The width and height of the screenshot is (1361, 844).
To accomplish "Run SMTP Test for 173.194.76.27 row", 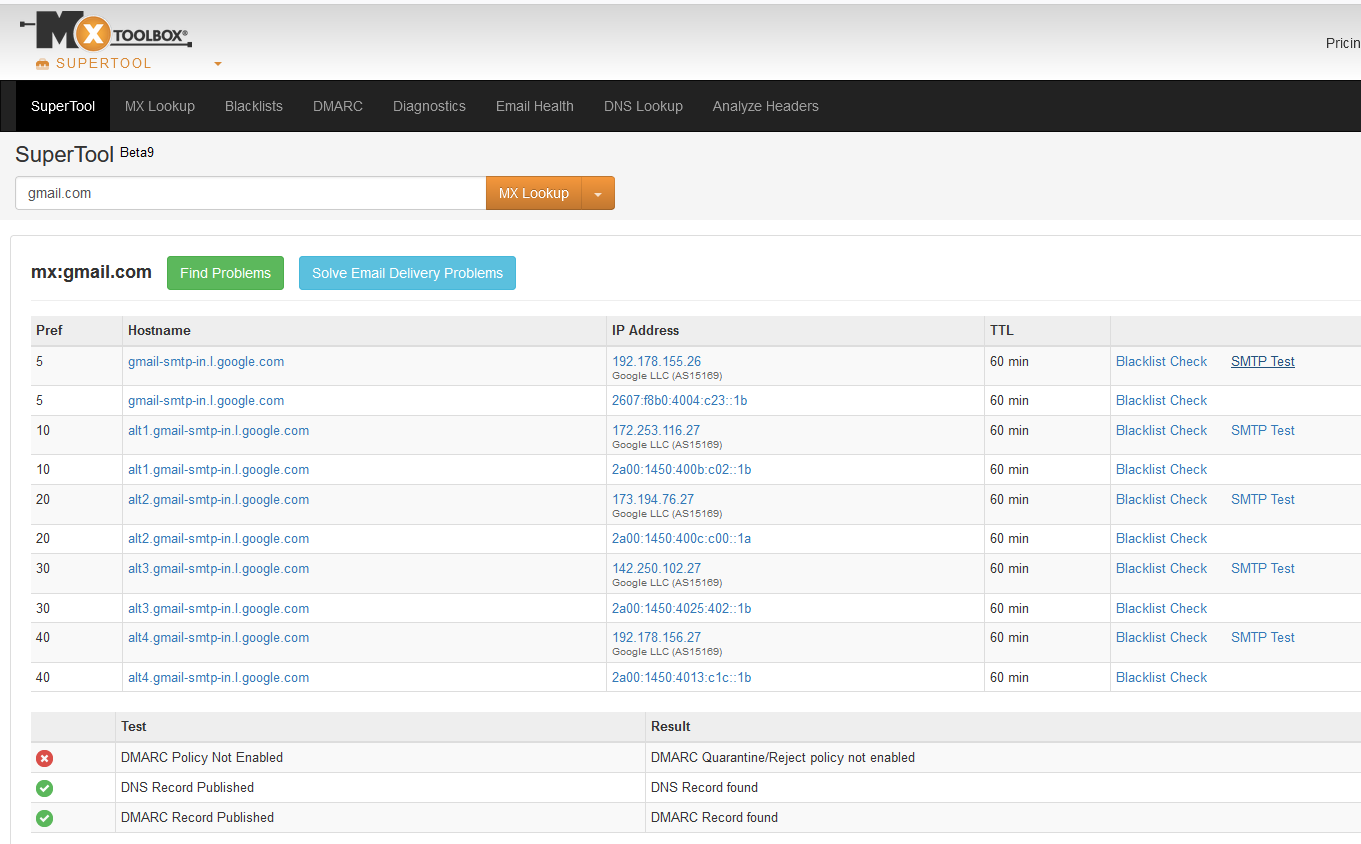I will tap(1263, 500).
